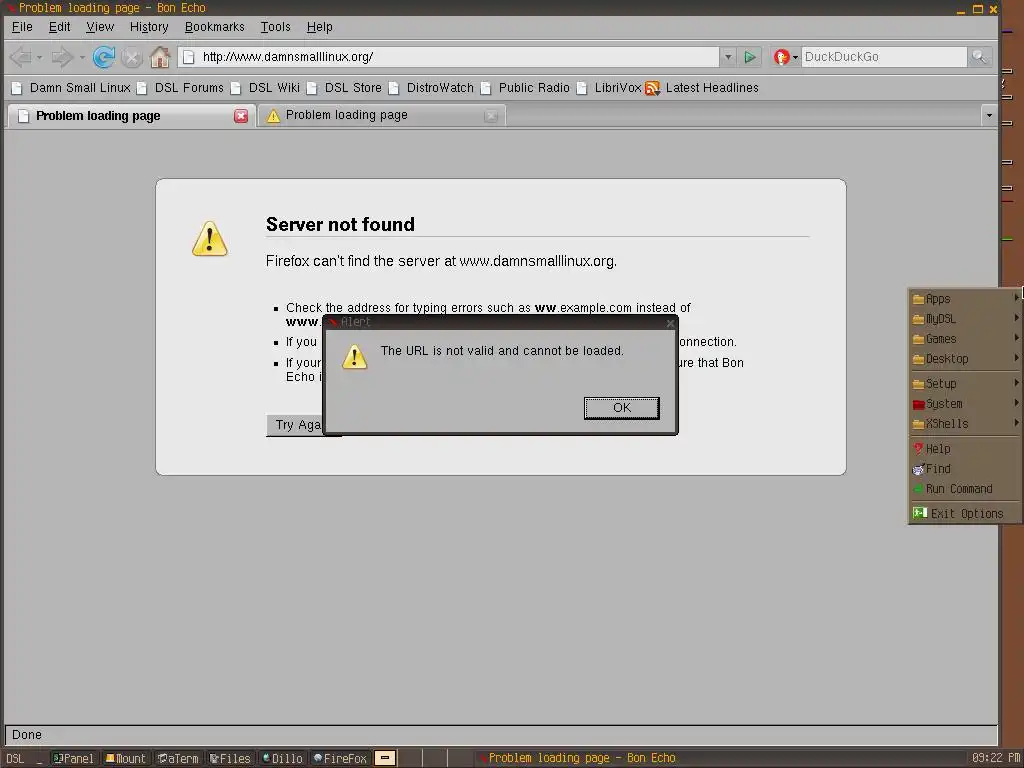The width and height of the screenshot is (1024, 768).
Task: Open Exit Options in desktop menu
Action: tap(965, 513)
